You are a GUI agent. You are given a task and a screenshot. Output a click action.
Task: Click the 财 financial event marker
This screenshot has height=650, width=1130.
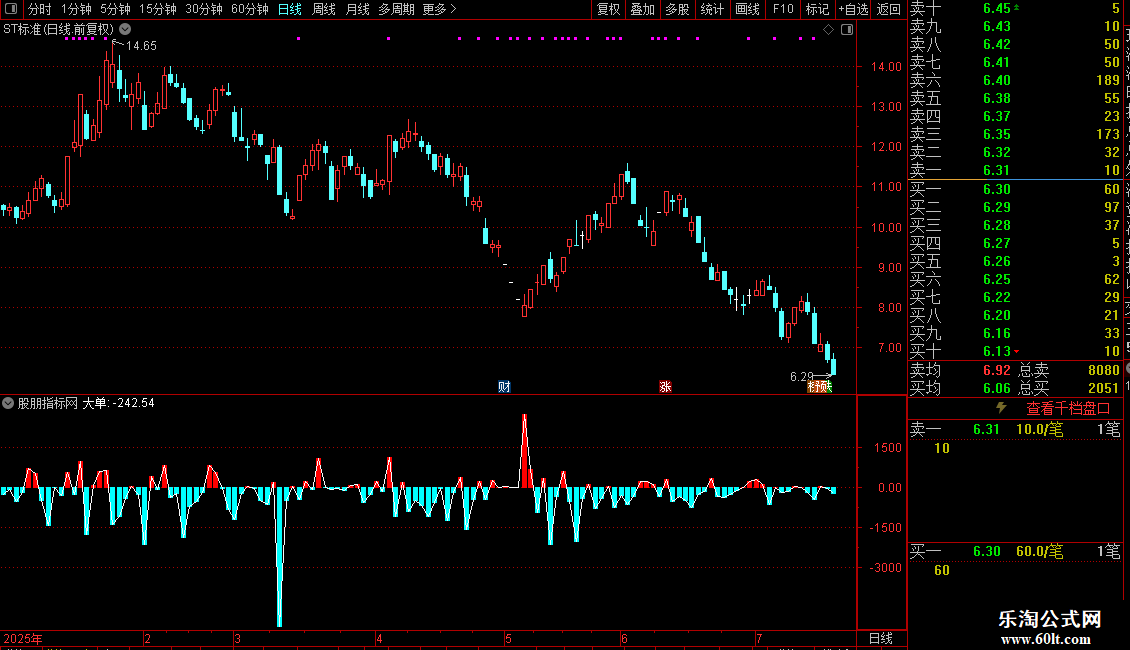tap(504, 387)
